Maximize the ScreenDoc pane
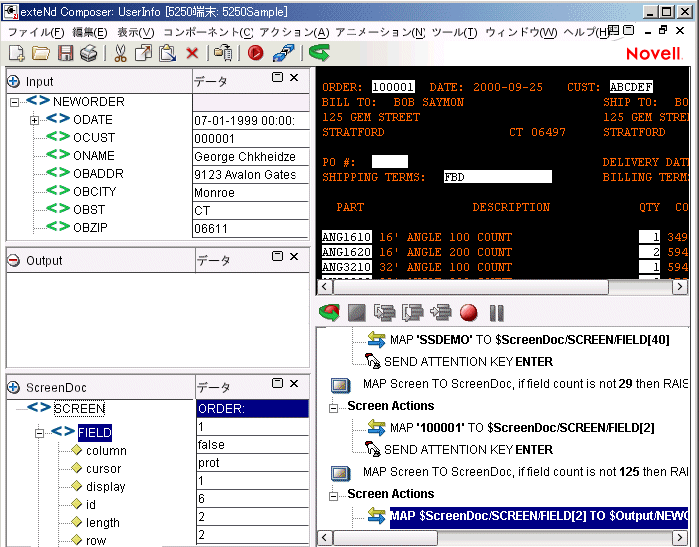The image size is (699, 547). pos(277,383)
